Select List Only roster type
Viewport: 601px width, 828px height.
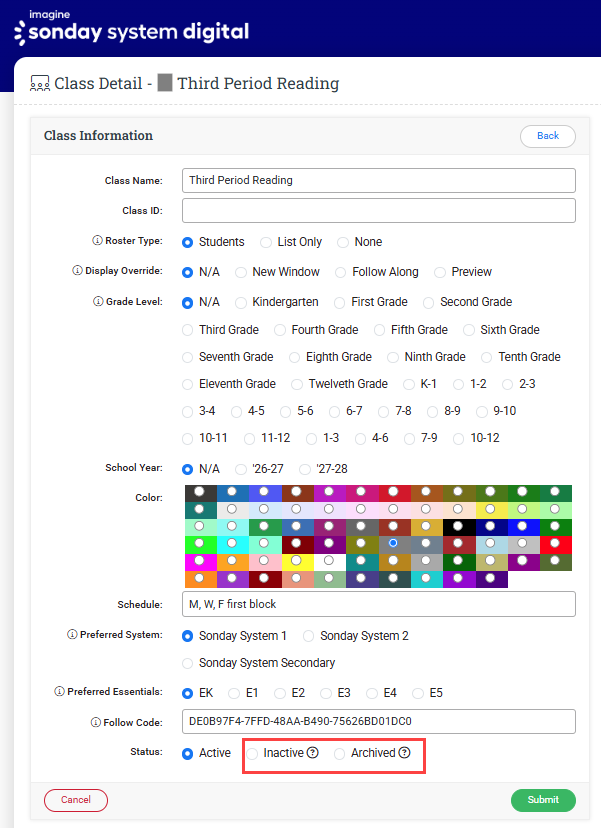tap(266, 242)
